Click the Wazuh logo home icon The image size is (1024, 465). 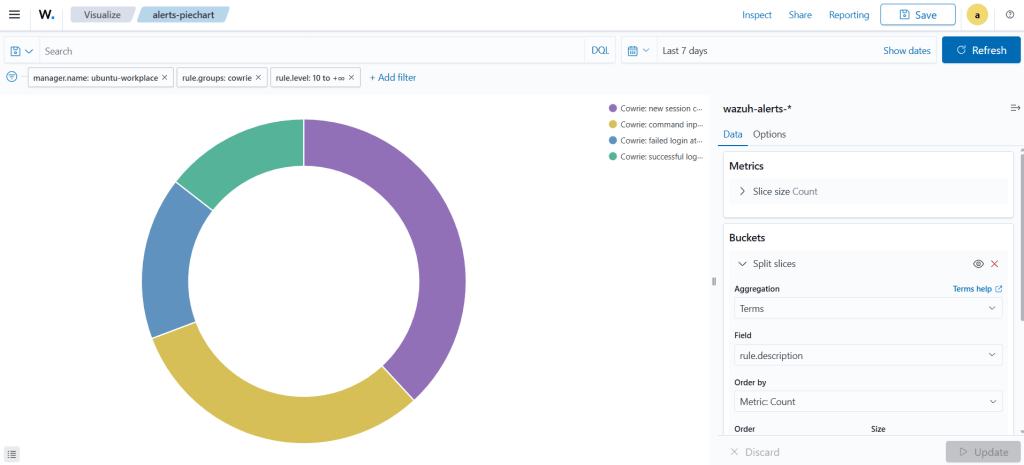[x=47, y=15]
